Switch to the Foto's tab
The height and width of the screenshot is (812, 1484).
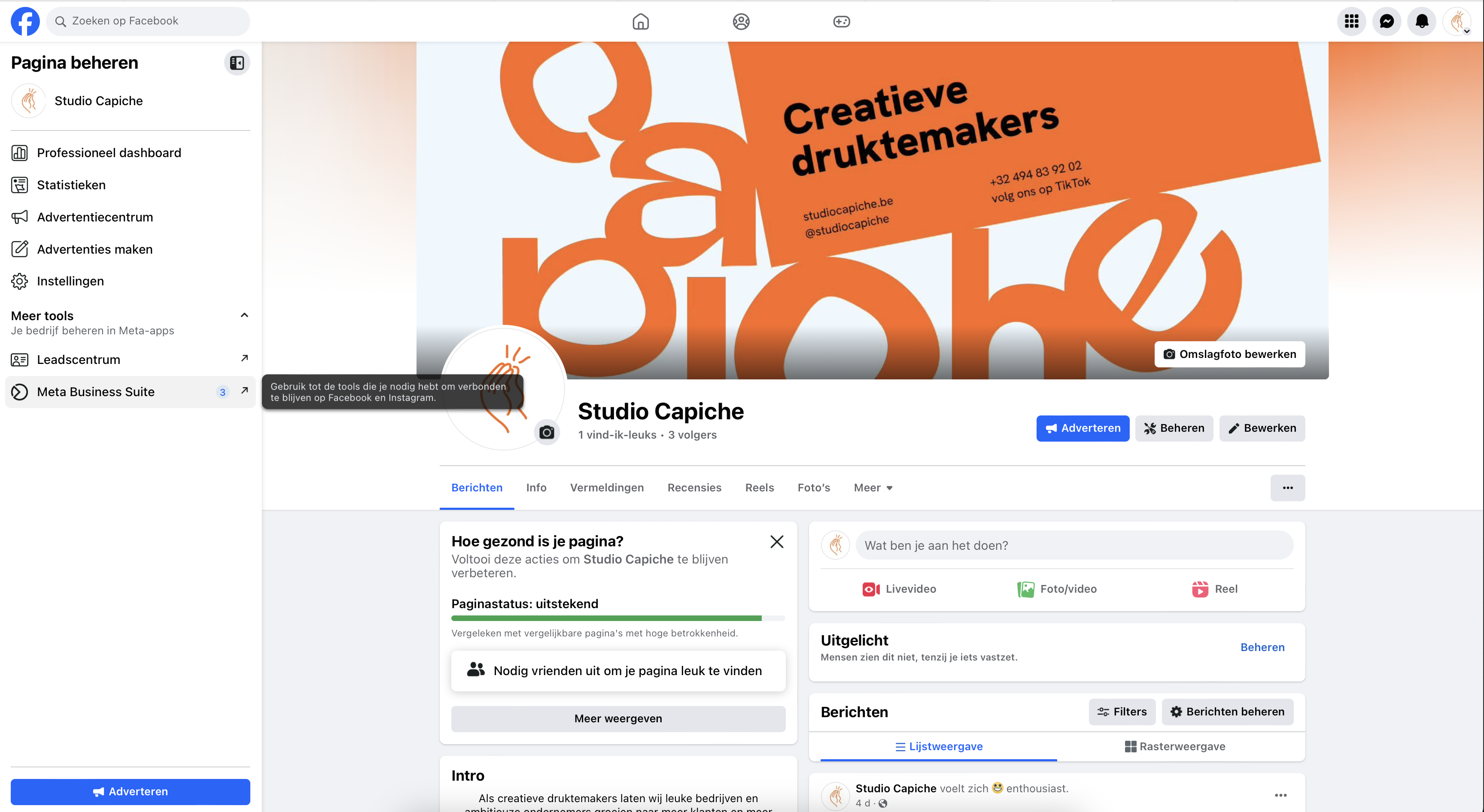[813, 488]
